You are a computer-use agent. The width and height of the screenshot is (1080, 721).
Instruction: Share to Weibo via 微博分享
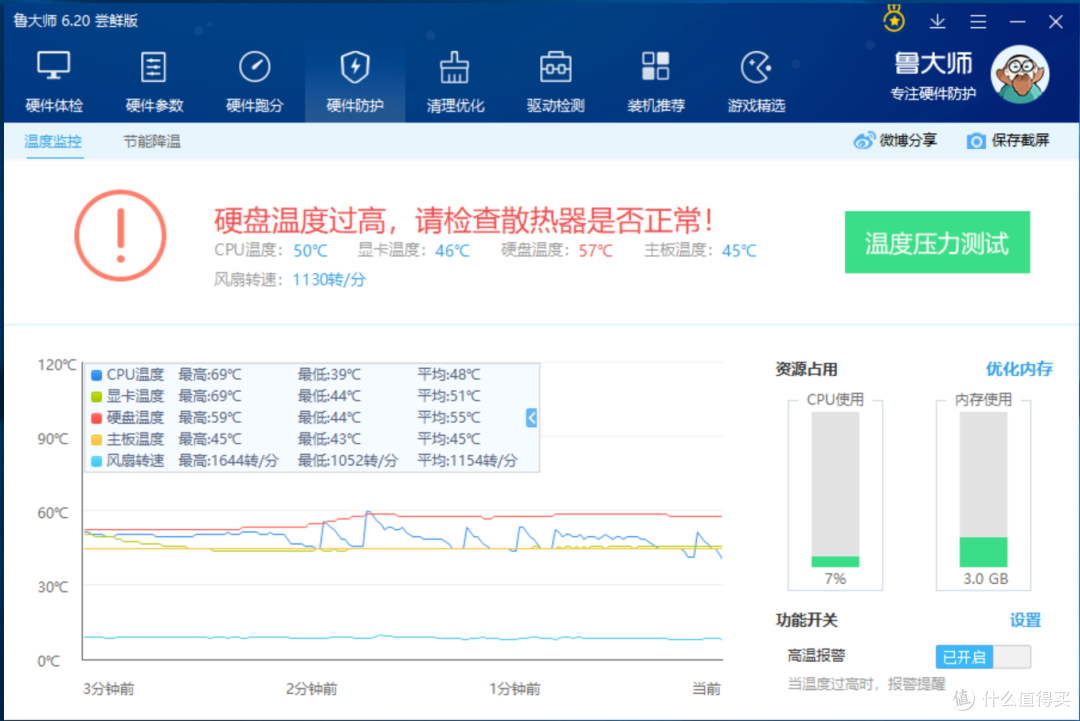(x=895, y=140)
